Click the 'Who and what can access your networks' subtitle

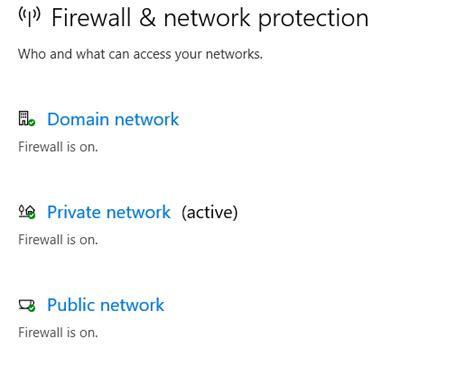(x=140, y=54)
